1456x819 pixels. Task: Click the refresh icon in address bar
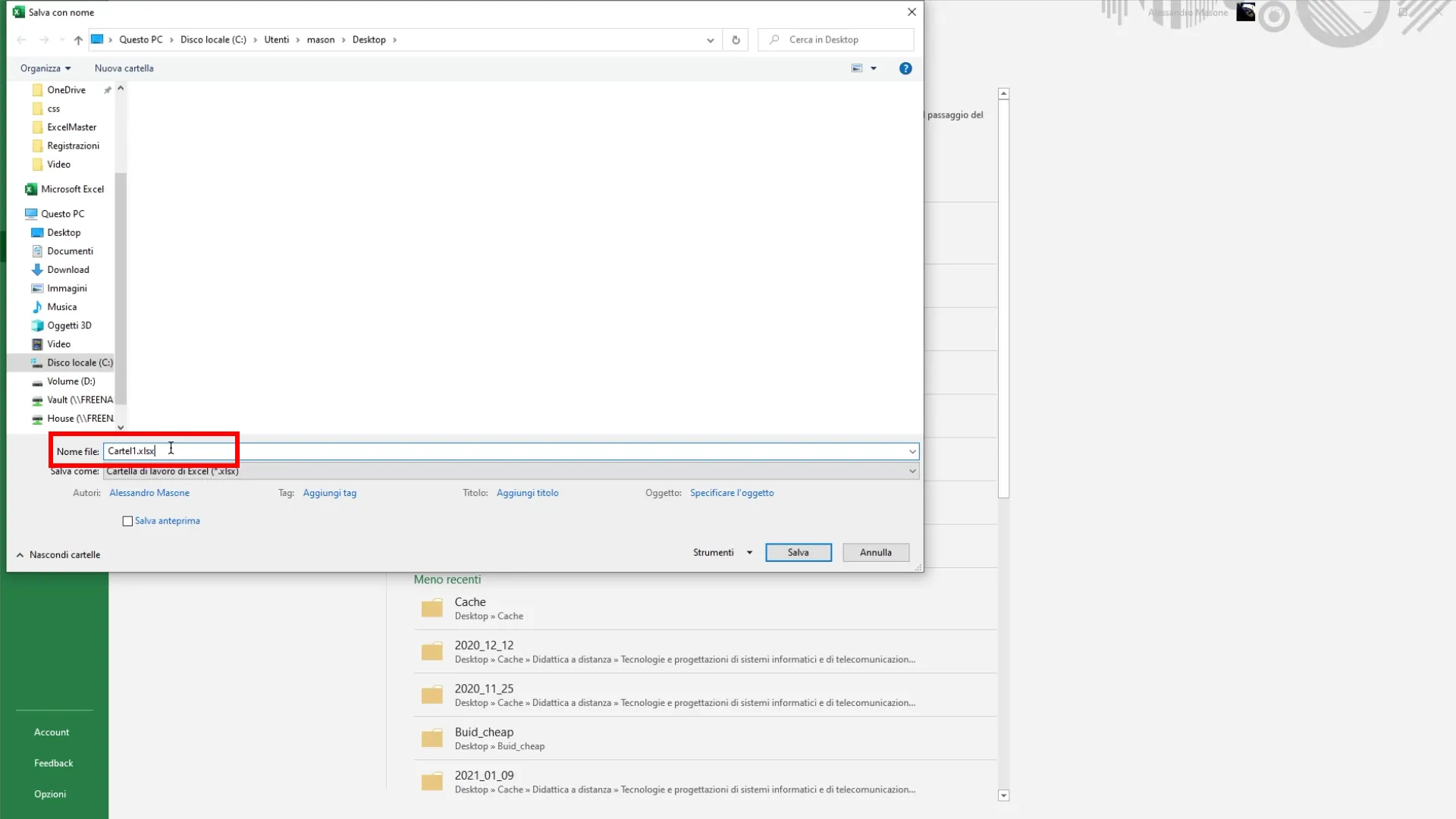[x=736, y=40]
